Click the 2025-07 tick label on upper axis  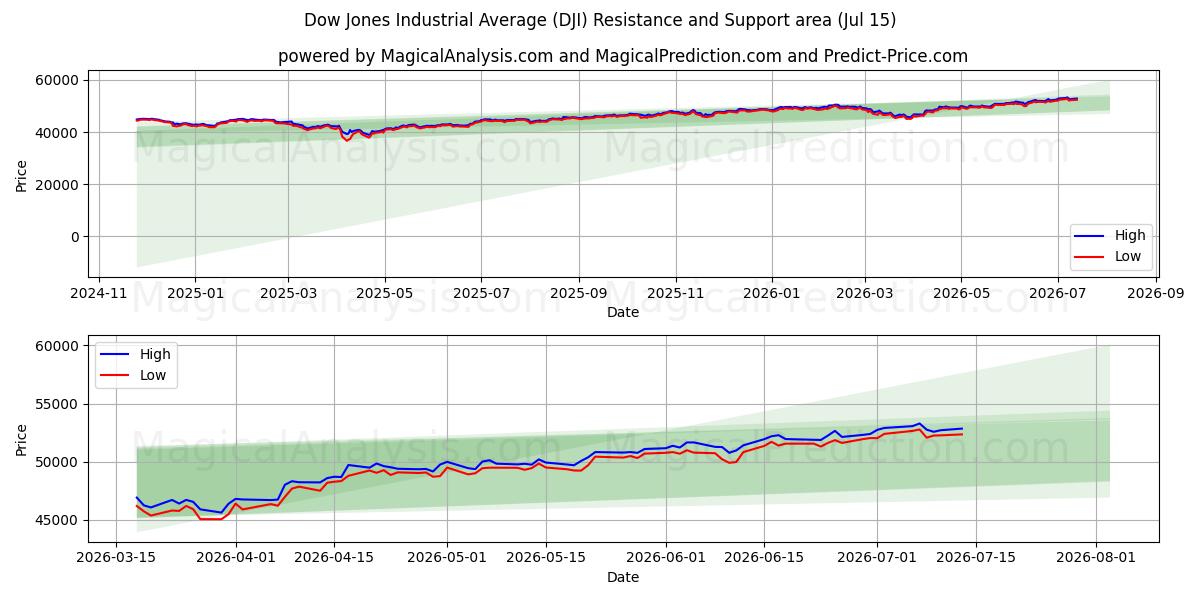(x=482, y=294)
